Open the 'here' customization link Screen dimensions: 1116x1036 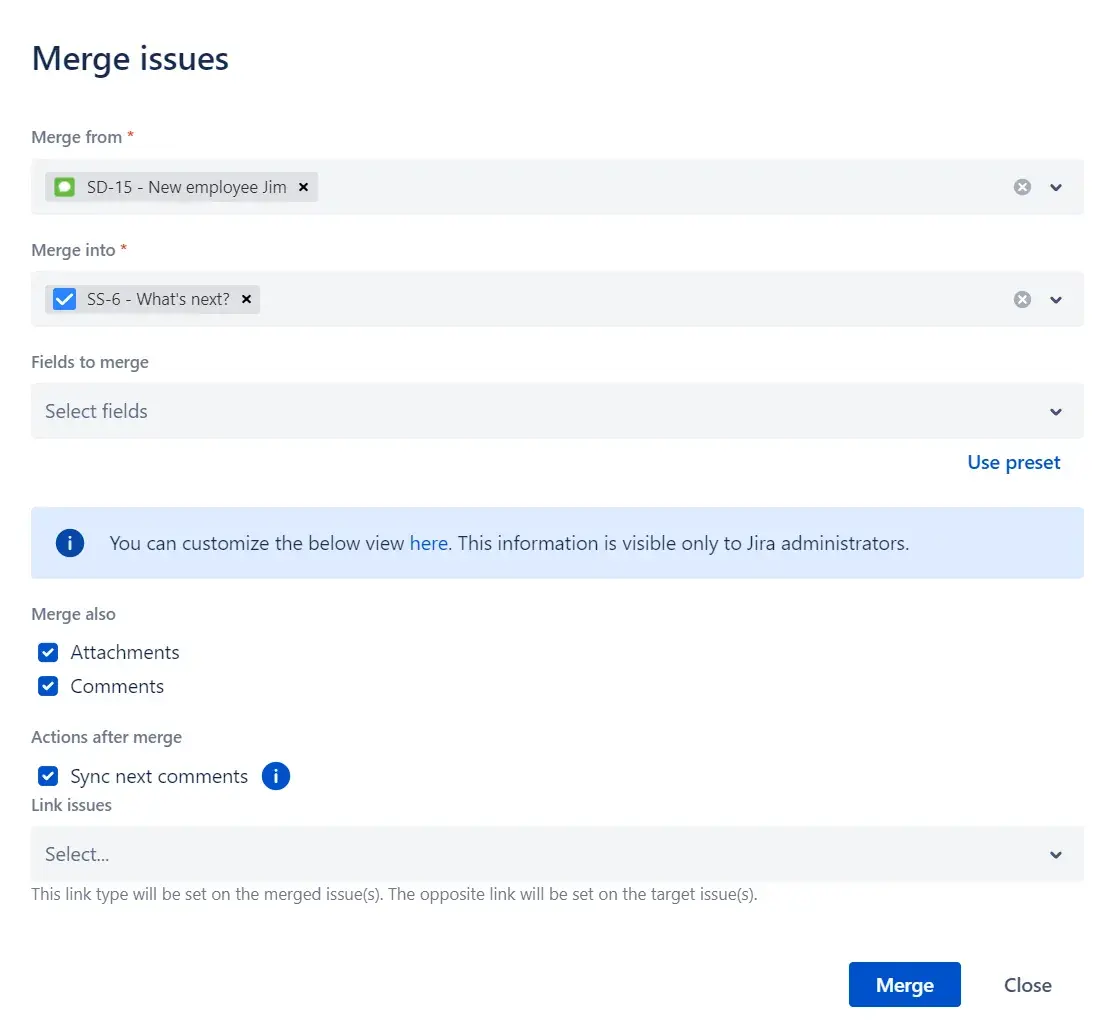[428, 544]
